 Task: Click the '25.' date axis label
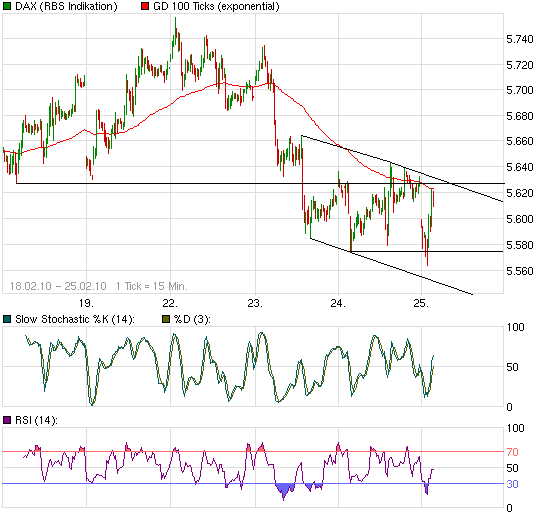click(x=421, y=303)
